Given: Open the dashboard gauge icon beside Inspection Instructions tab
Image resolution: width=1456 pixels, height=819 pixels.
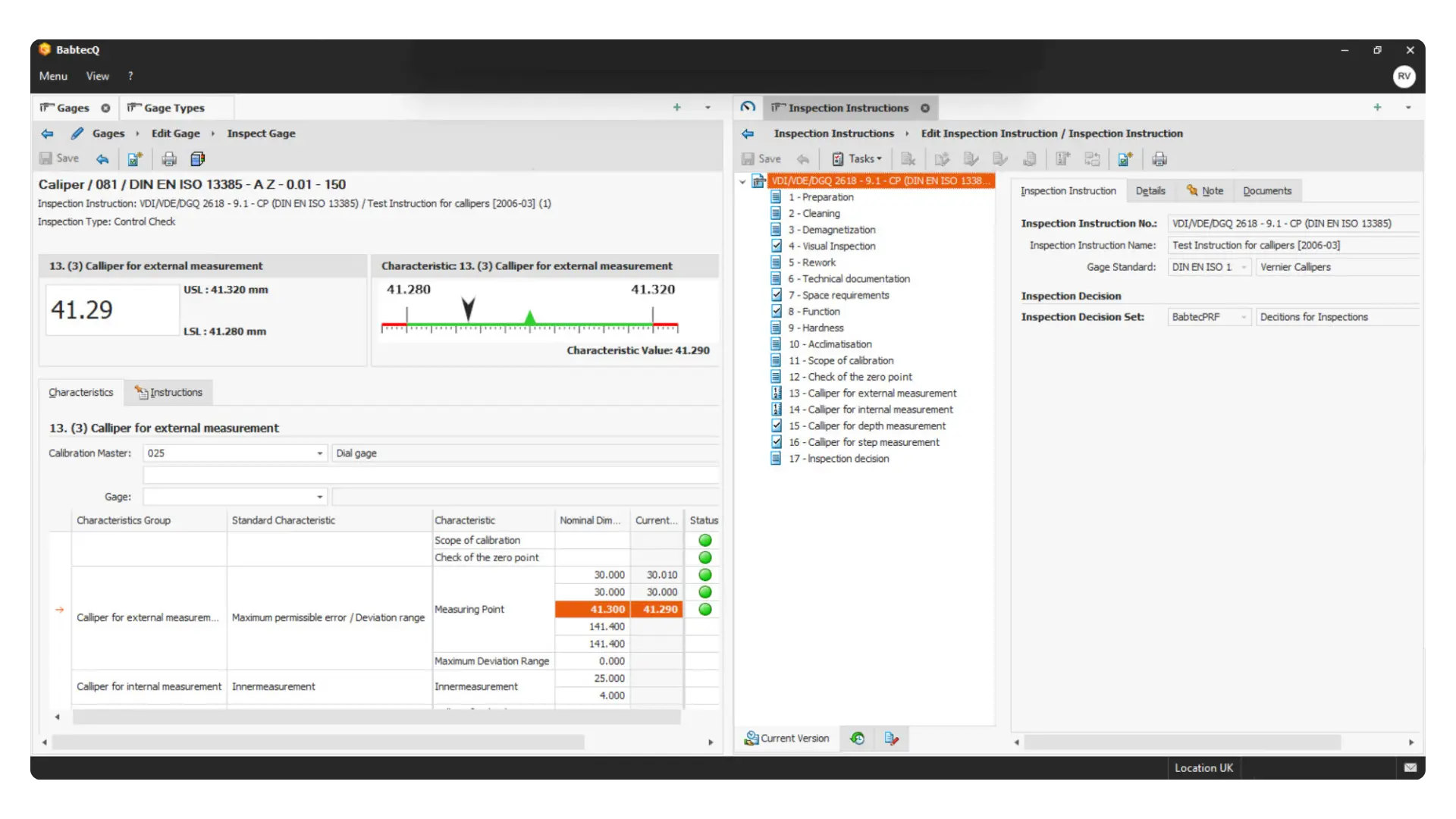Looking at the screenshot, I should (x=748, y=107).
